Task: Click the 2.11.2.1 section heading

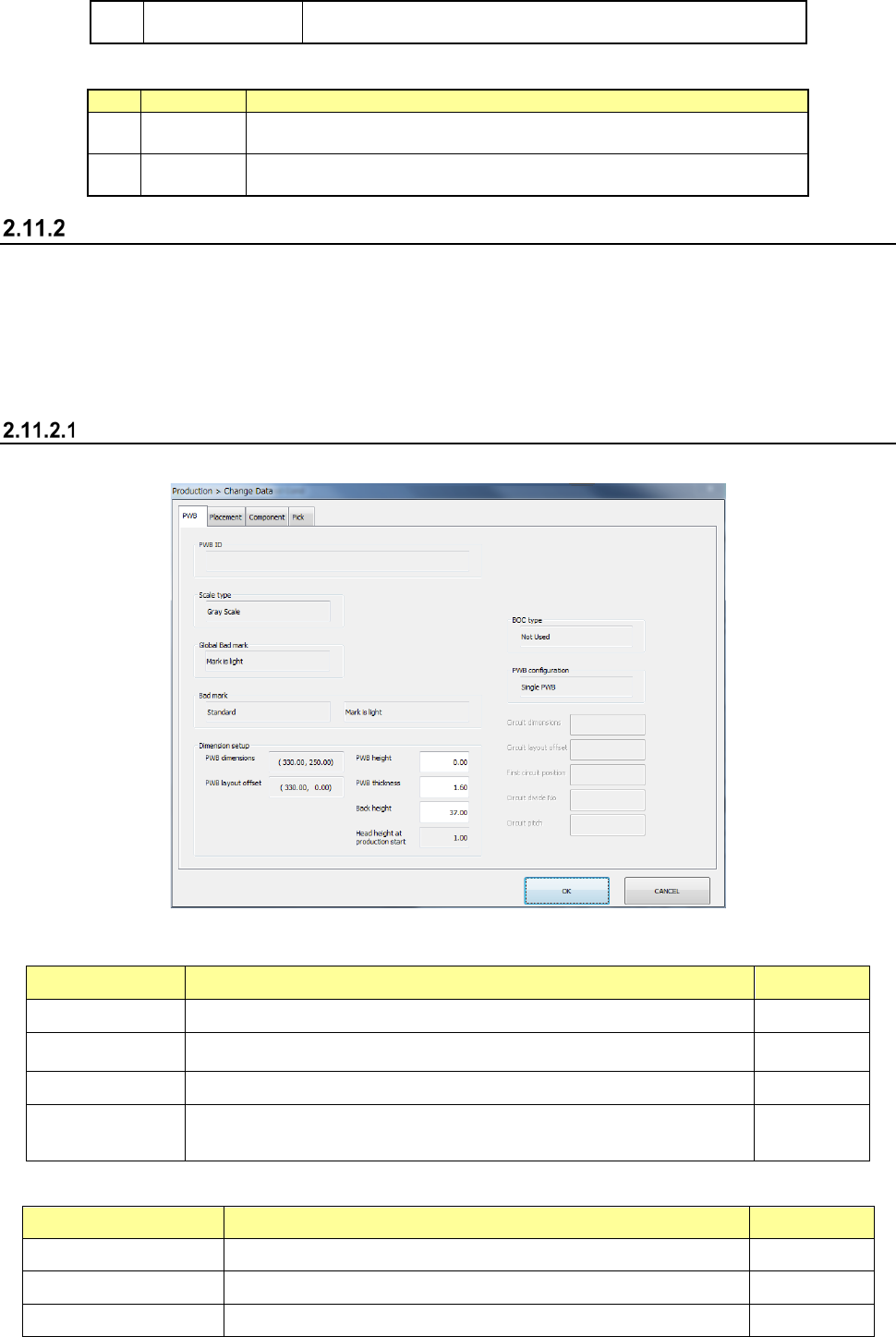Action: click(x=40, y=430)
